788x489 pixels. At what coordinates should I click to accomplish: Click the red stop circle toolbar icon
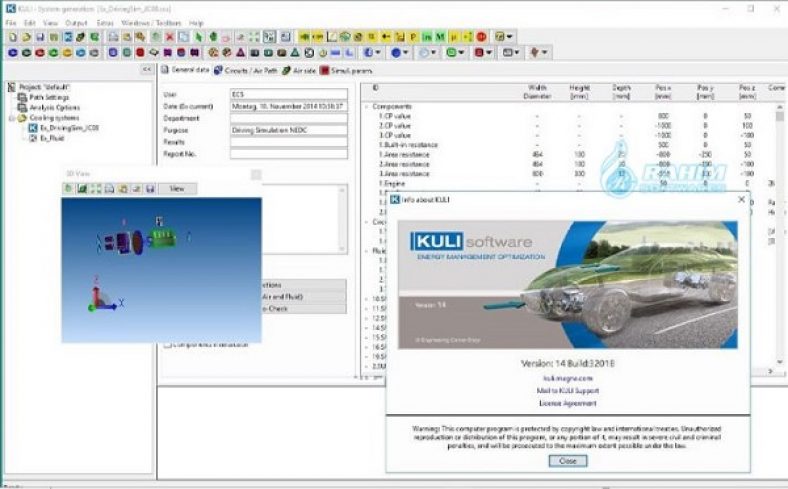coord(481,37)
